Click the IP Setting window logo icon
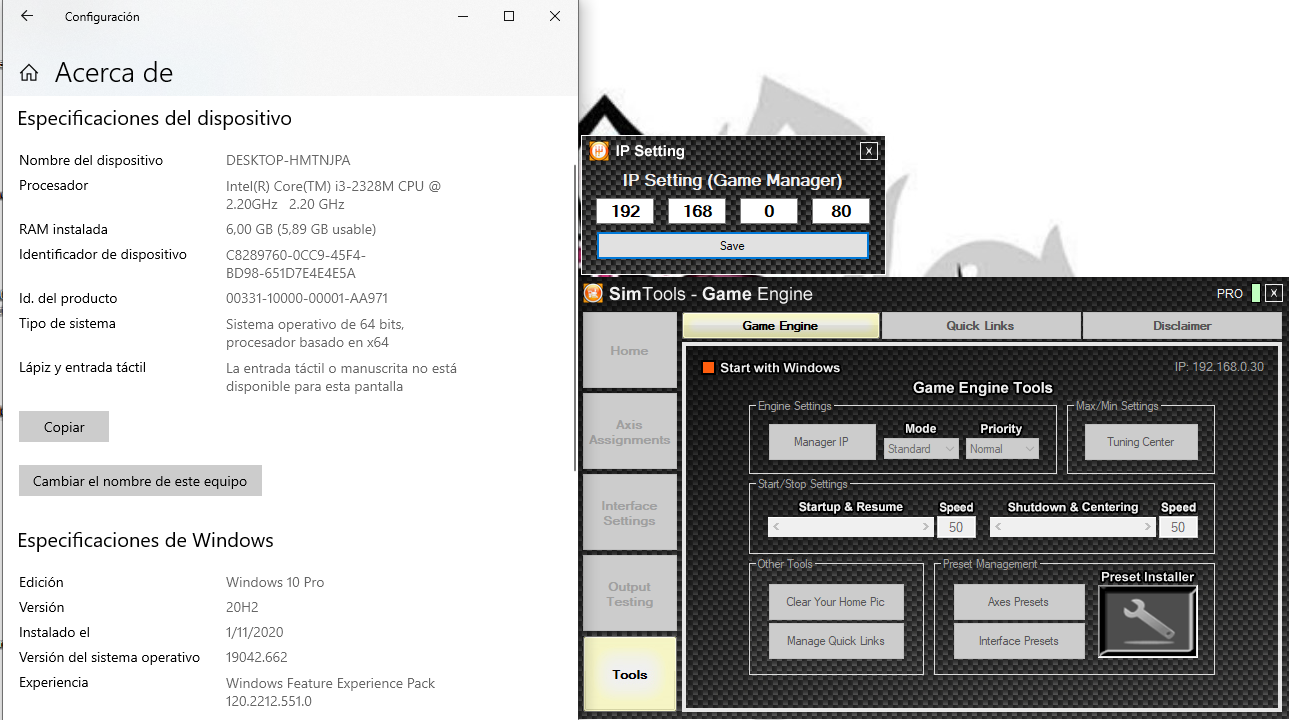Viewport: 1289px width, 720px height. (x=599, y=151)
